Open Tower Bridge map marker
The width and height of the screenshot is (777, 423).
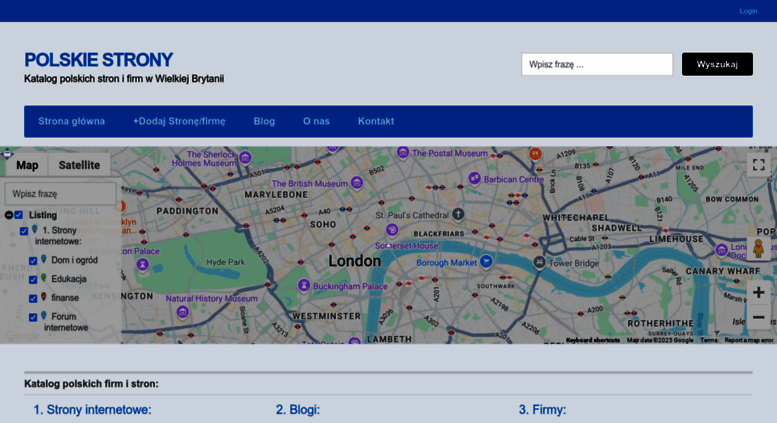(x=539, y=262)
